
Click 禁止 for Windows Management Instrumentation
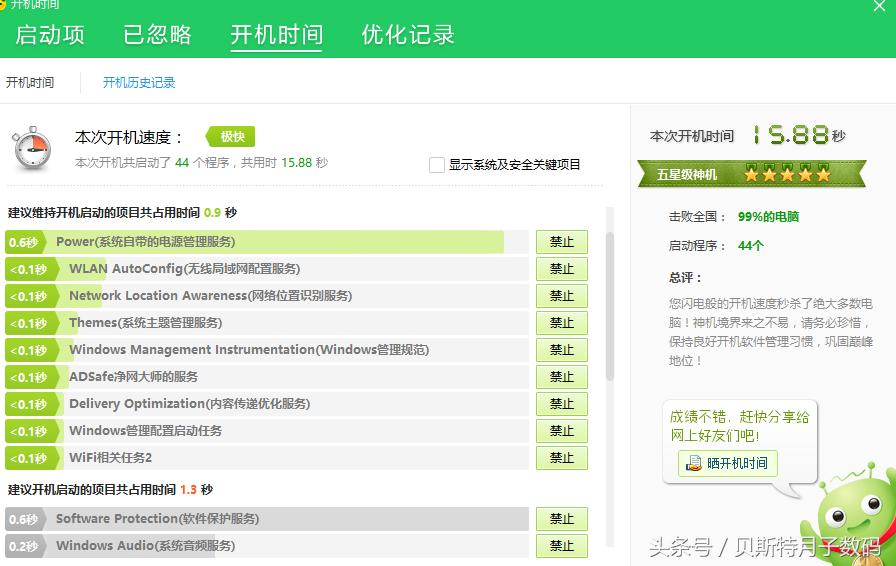(562, 350)
